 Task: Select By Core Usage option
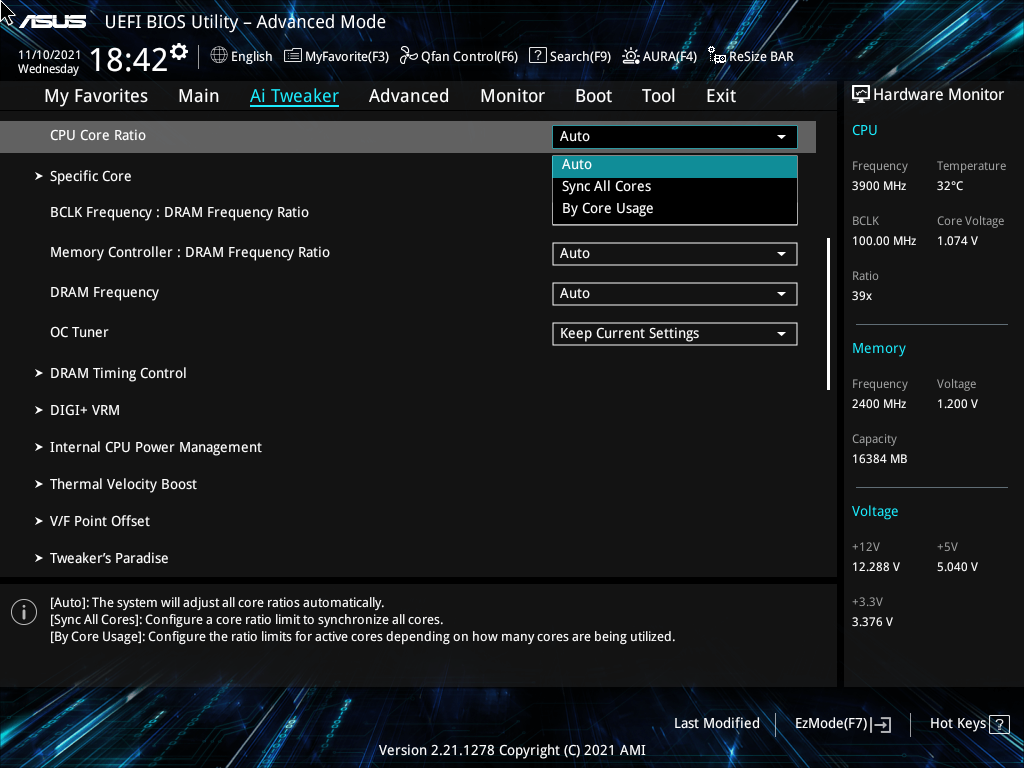pyautogui.click(x=675, y=209)
